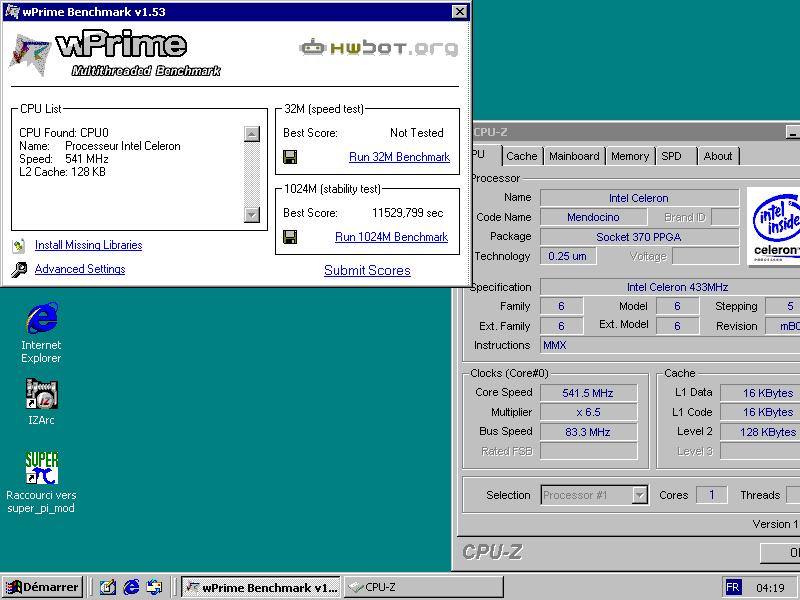Launch Internet Explorer from quick launch bar
Viewport: 800px width, 600px height.
[x=131, y=587]
